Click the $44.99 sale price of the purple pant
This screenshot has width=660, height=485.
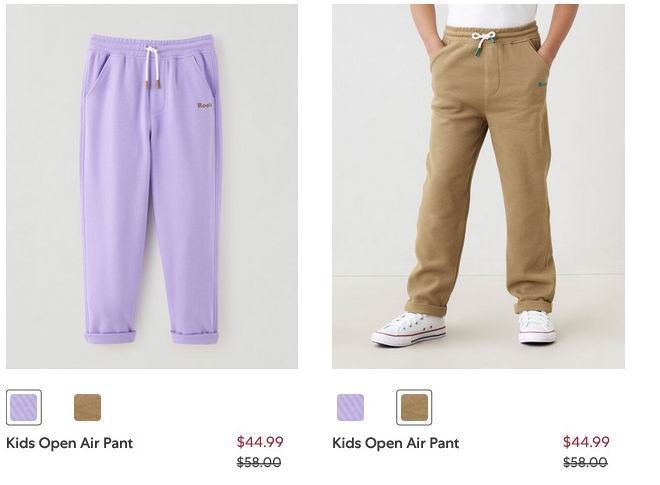260,442
